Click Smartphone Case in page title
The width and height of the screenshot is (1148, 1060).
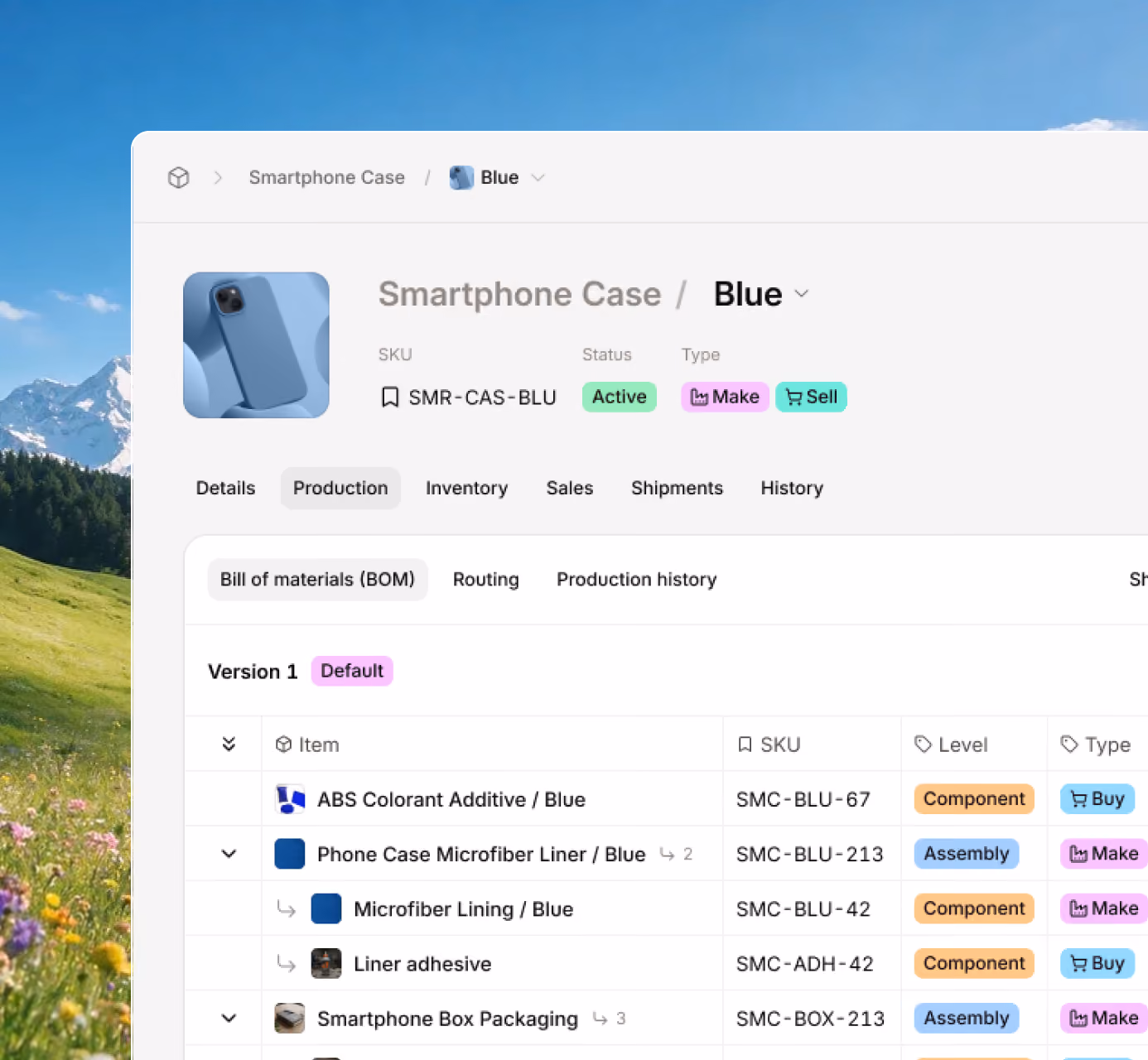[520, 294]
